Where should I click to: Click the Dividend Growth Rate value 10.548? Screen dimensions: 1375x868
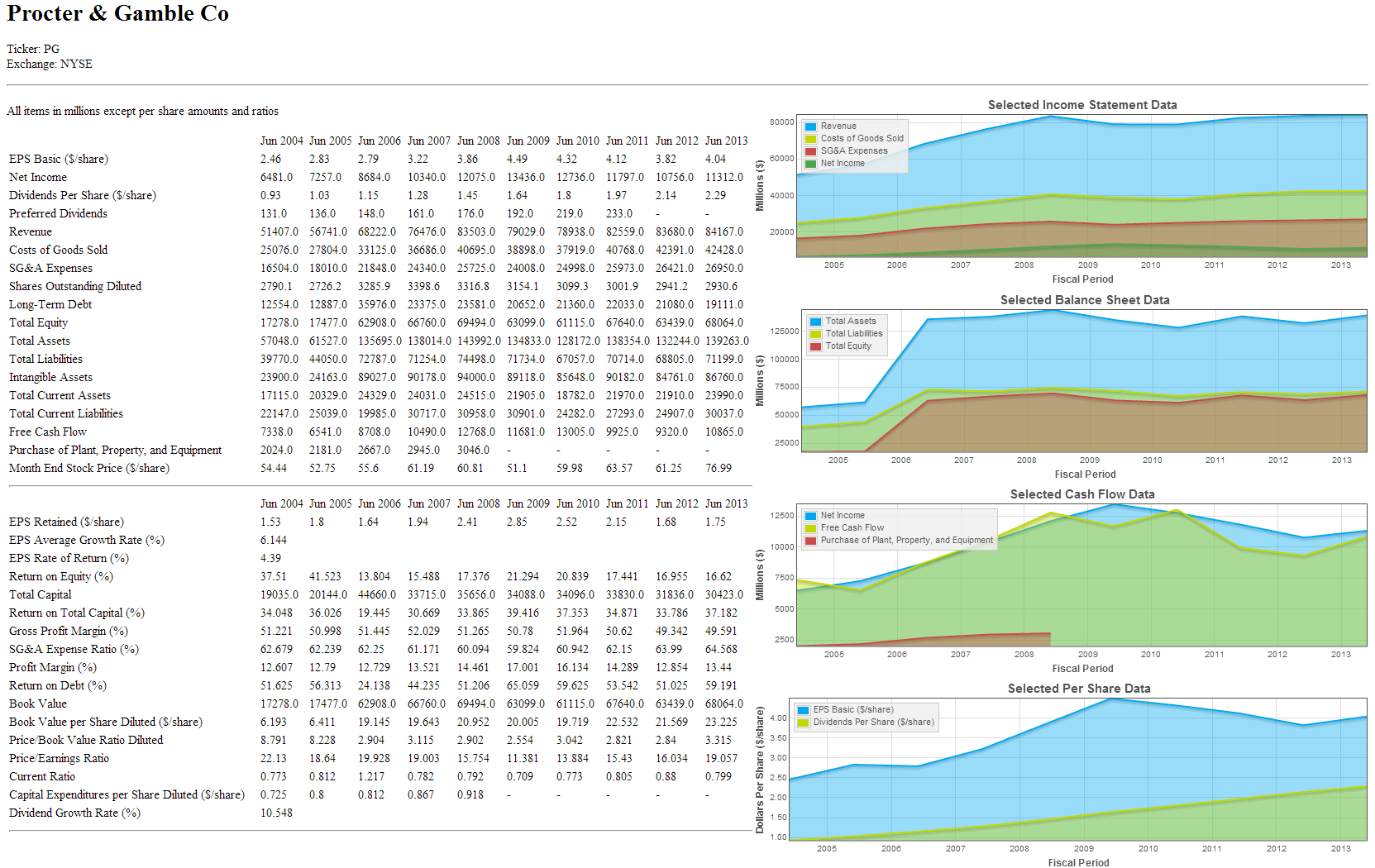[x=276, y=813]
